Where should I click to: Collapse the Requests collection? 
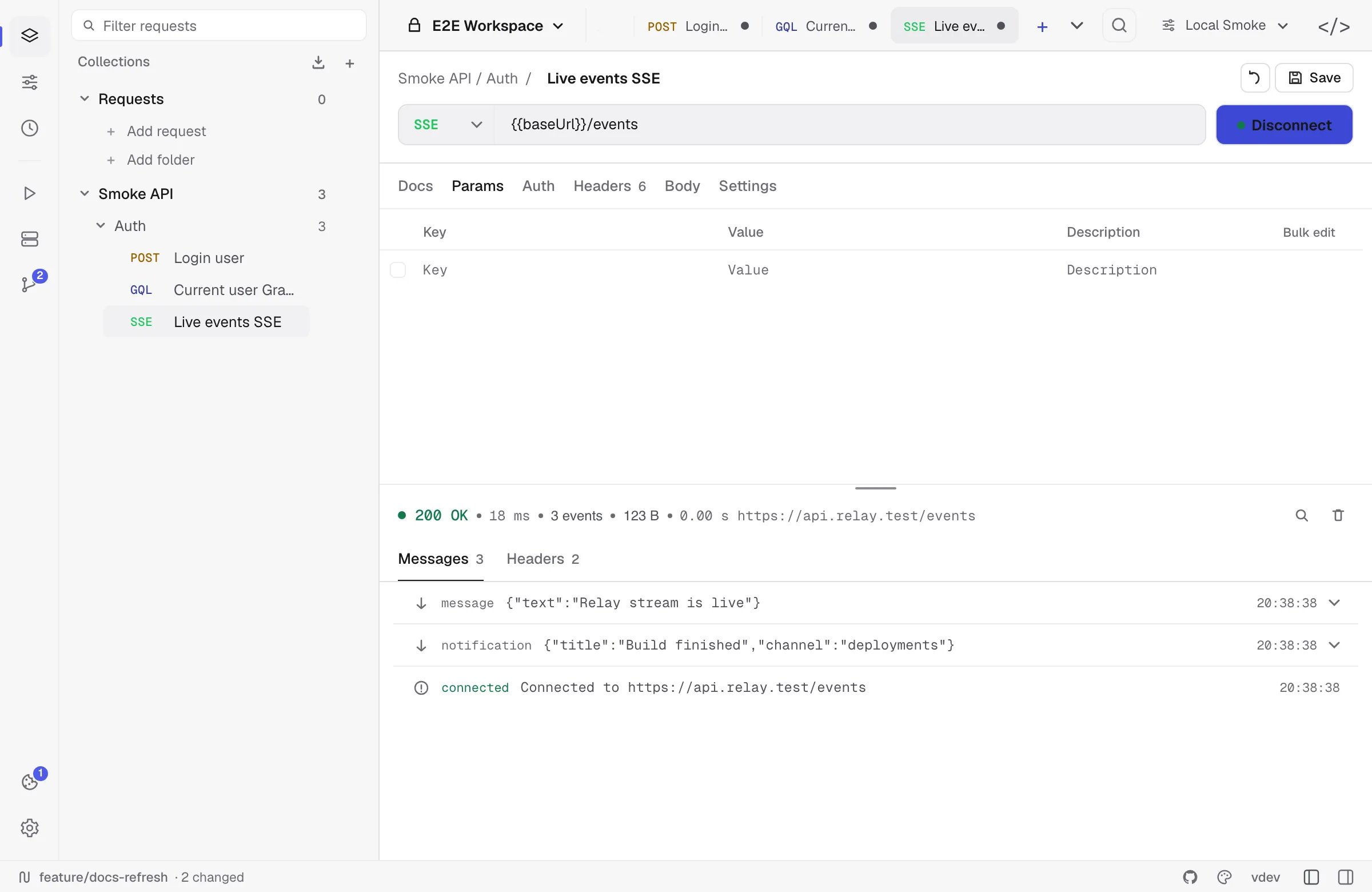click(x=84, y=98)
